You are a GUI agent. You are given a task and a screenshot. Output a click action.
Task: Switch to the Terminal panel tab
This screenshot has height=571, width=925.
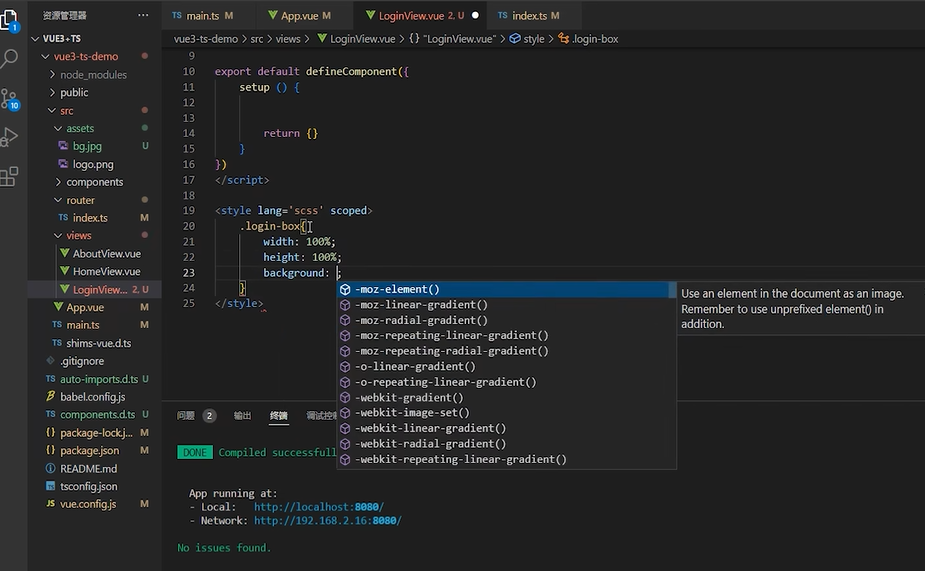point(278,416)
